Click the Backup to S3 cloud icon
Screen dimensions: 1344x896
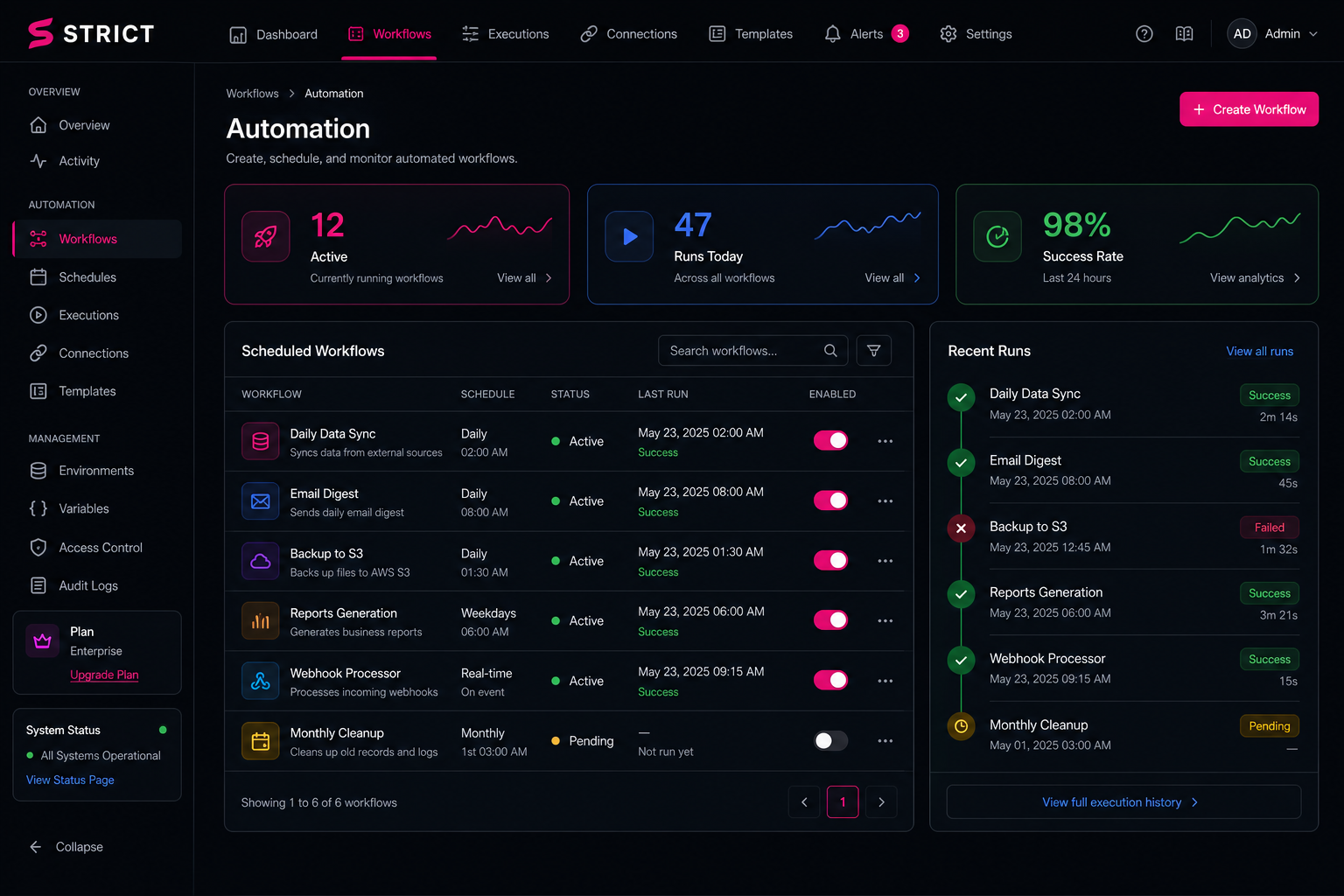(261, 561)
